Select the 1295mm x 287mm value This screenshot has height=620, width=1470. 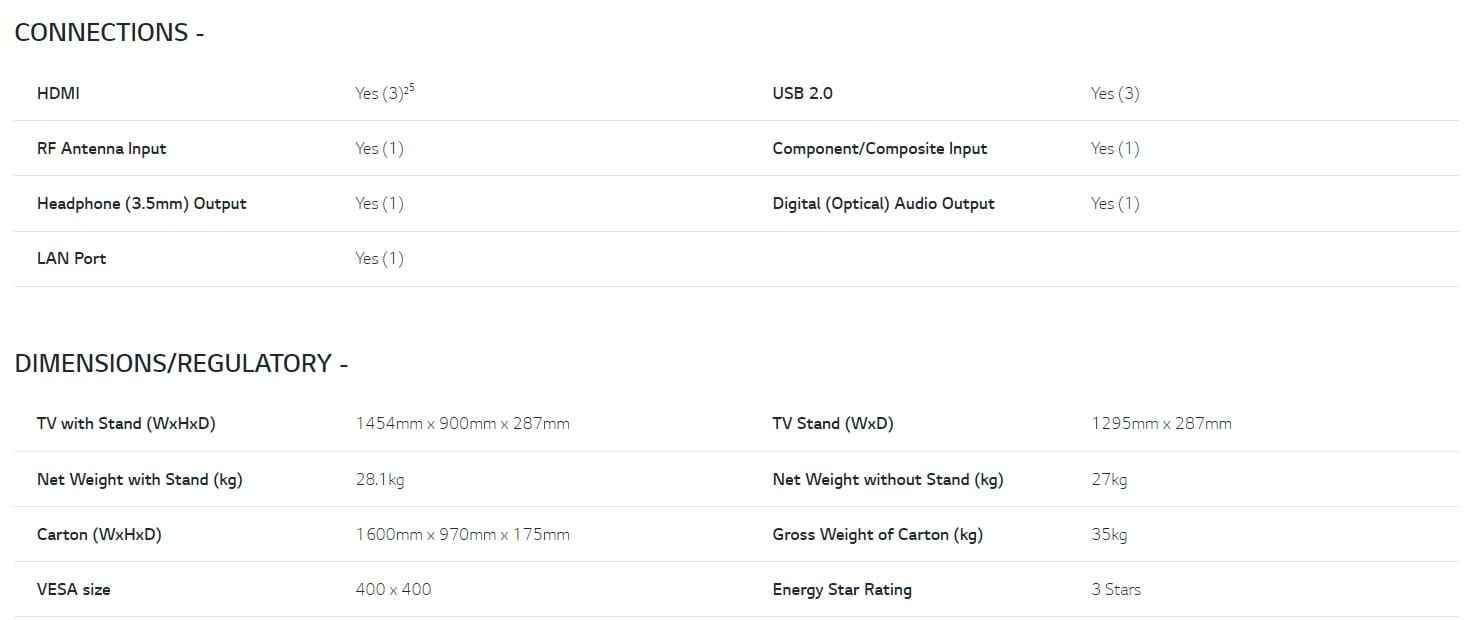(x=1161, y=423)
